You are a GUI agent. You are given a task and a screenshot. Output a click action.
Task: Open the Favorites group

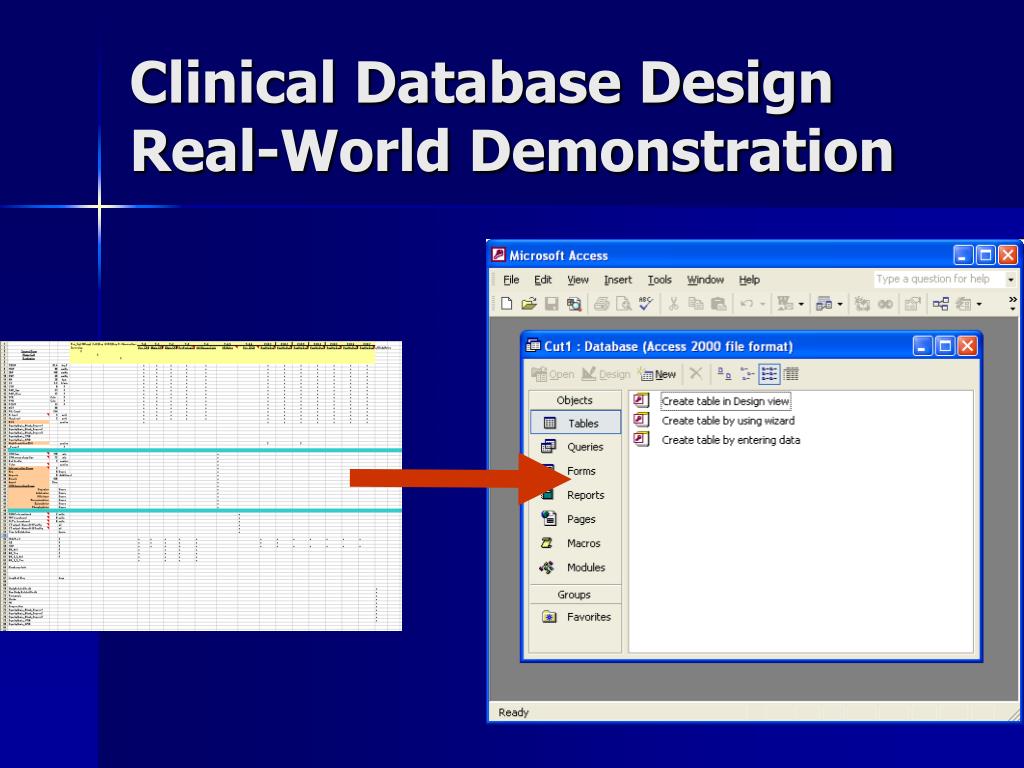tap(575, 616)
